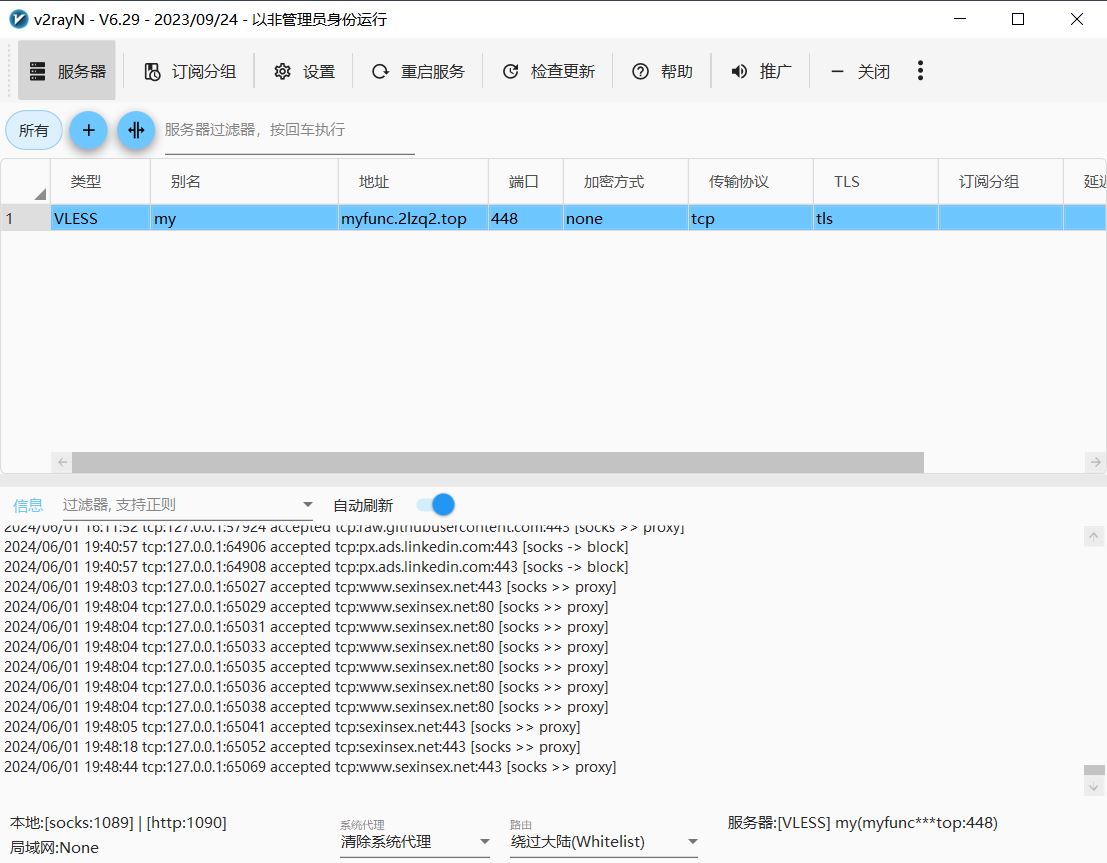Click the v2rayN app logo icon

pyautogui.click(x=18, y=19)
